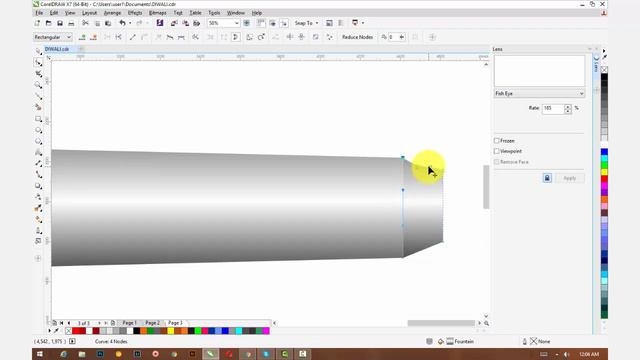Open the Bitmaps menu
This screenshot has height=360, width=640.
158,13
